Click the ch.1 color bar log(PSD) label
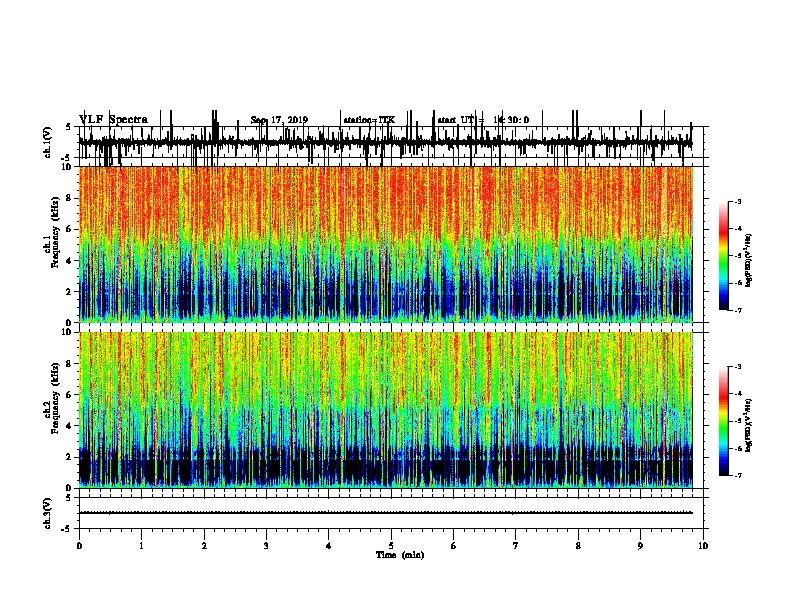The width and height of the screenshot is (792, 612). click(x=749, y=261)
